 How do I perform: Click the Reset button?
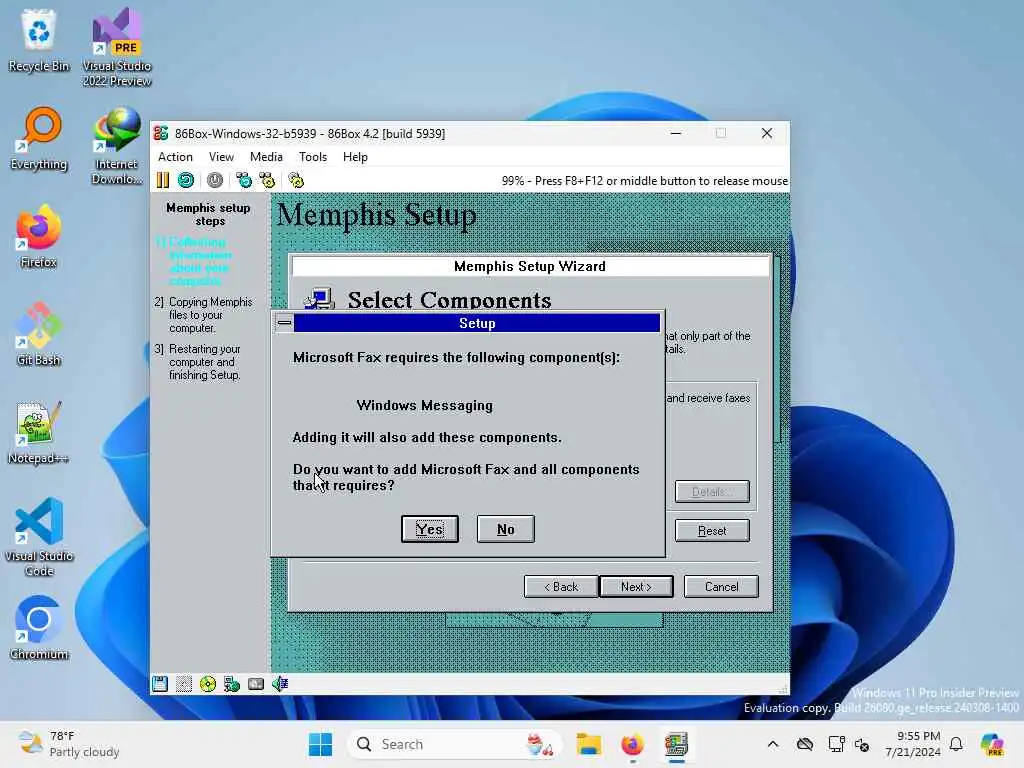click(x=712, y=531)
